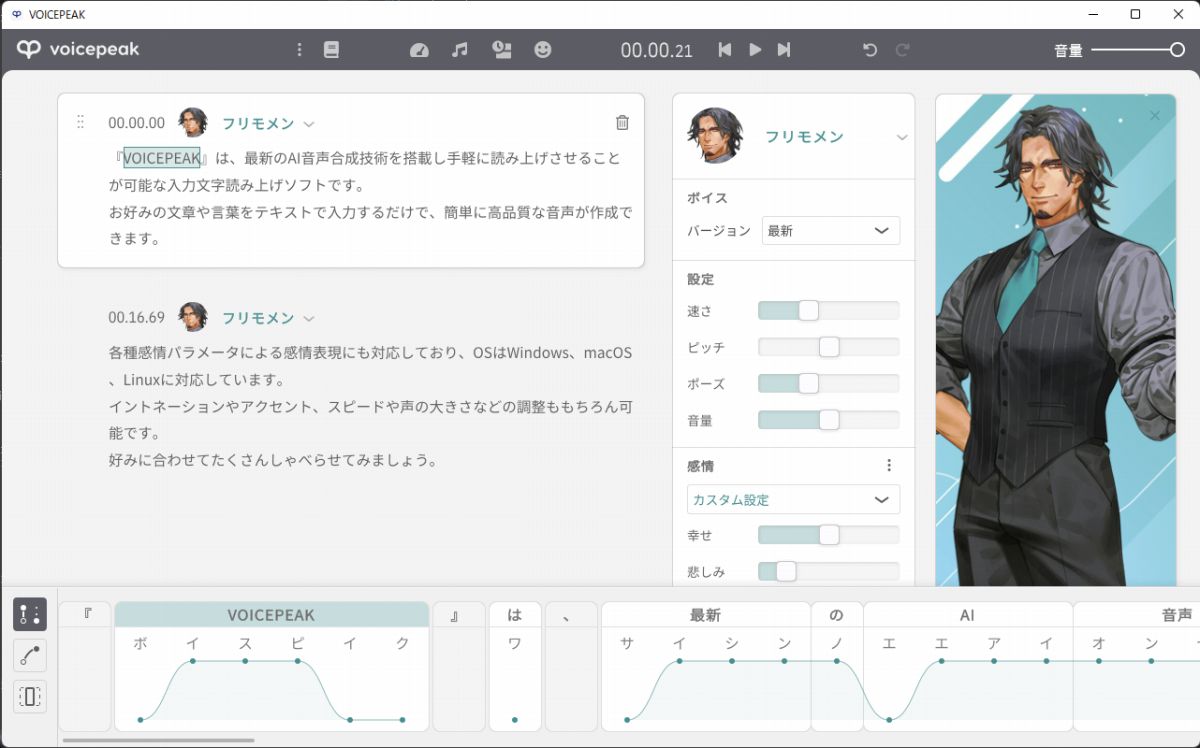1200x748 pixels.
Task: Click the second text block paragraph
Action: (370, 407)
